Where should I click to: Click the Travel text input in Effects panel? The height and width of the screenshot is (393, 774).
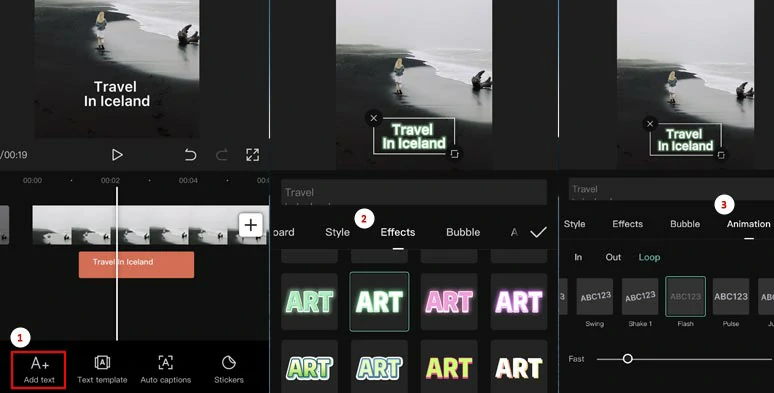tap(414, 192)
